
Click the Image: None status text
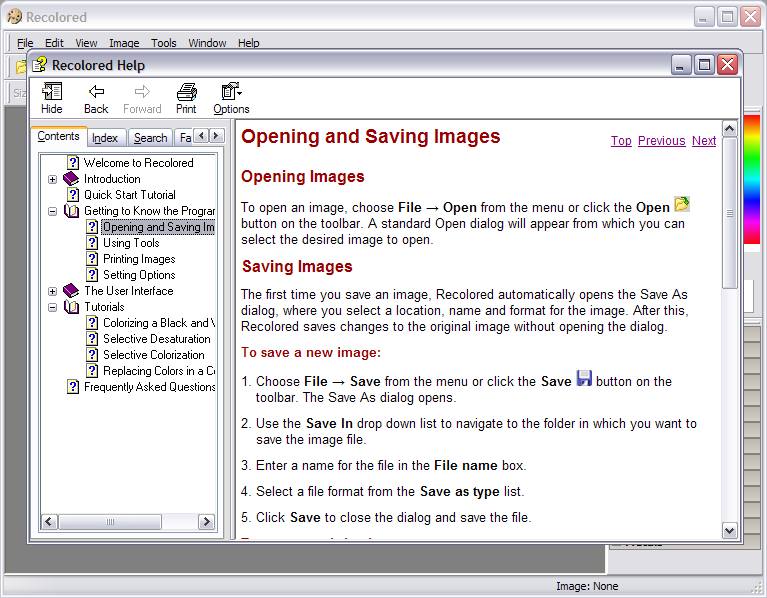(x=587, y=586)
